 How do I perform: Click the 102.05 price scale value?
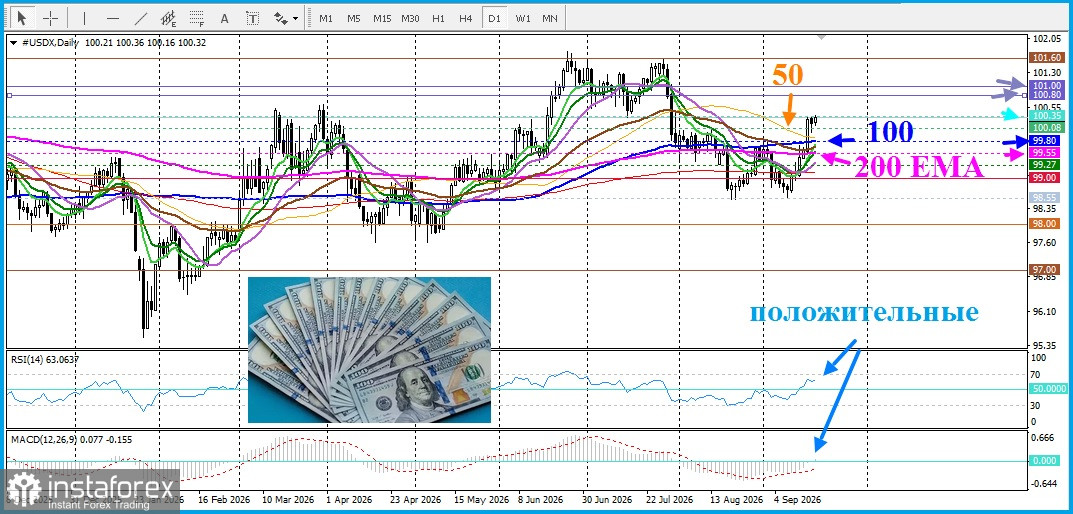1046,39
